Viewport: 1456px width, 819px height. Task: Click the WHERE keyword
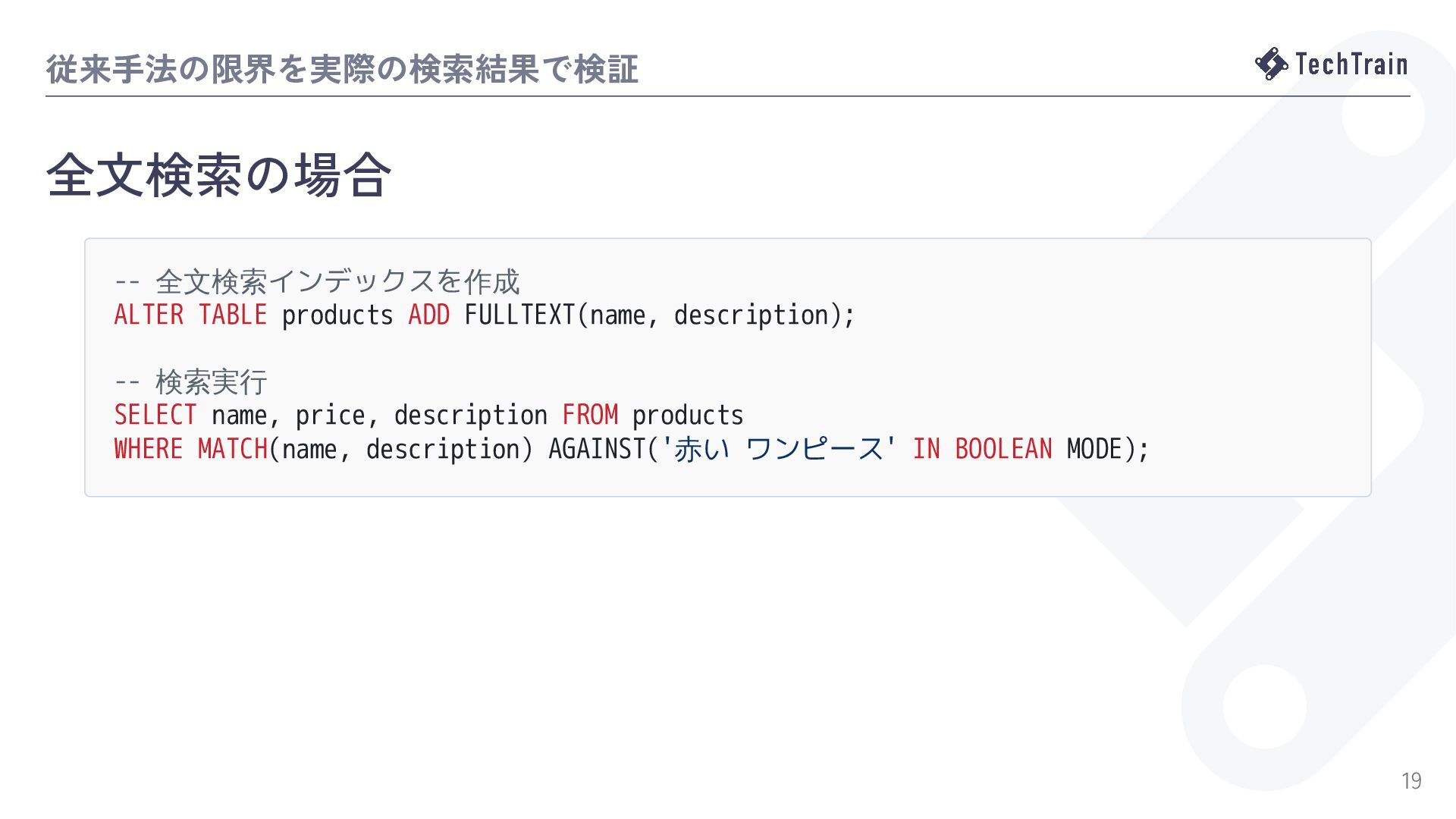point(149,449)
